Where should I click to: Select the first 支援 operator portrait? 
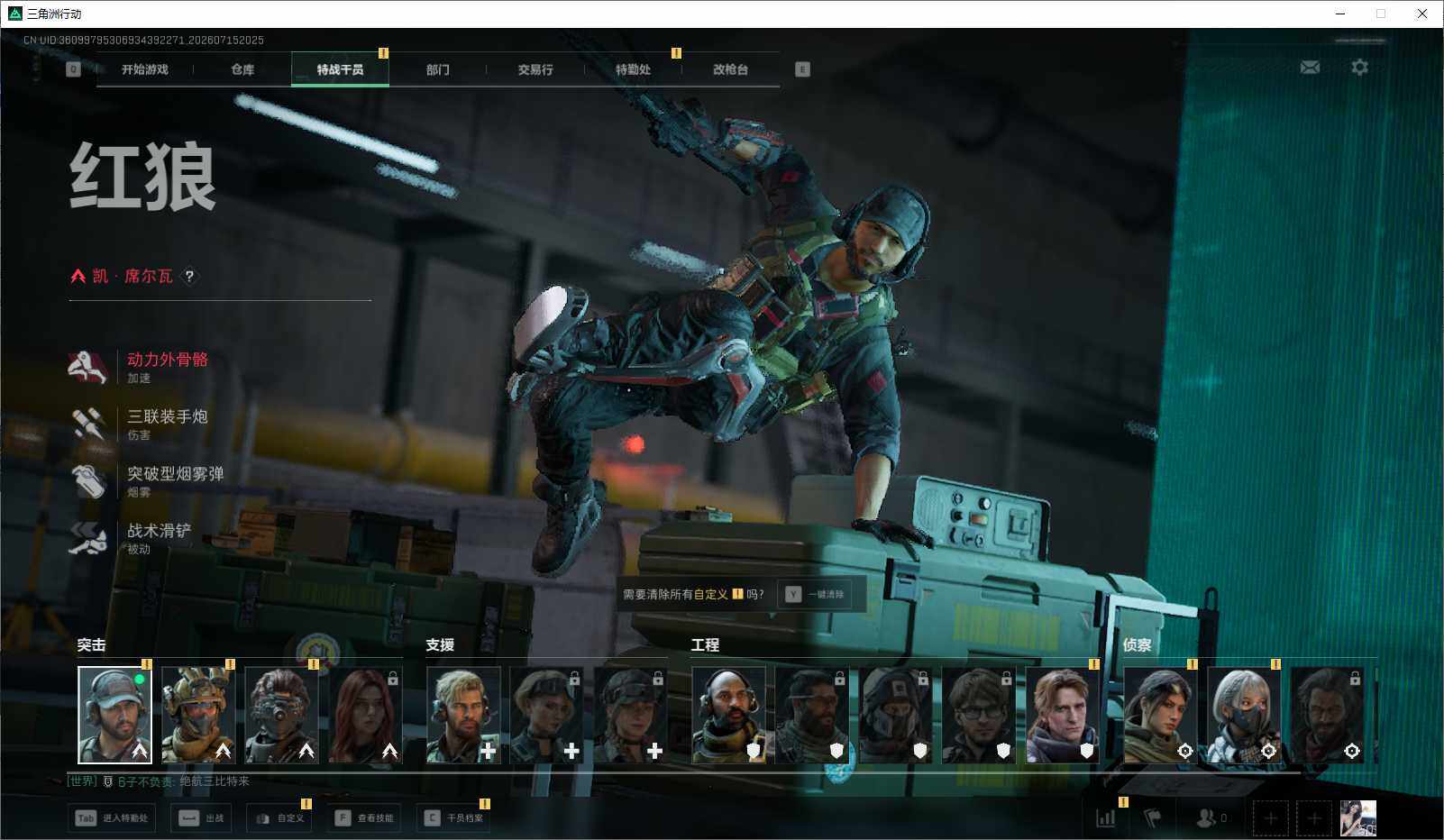(x=463, y=715)
